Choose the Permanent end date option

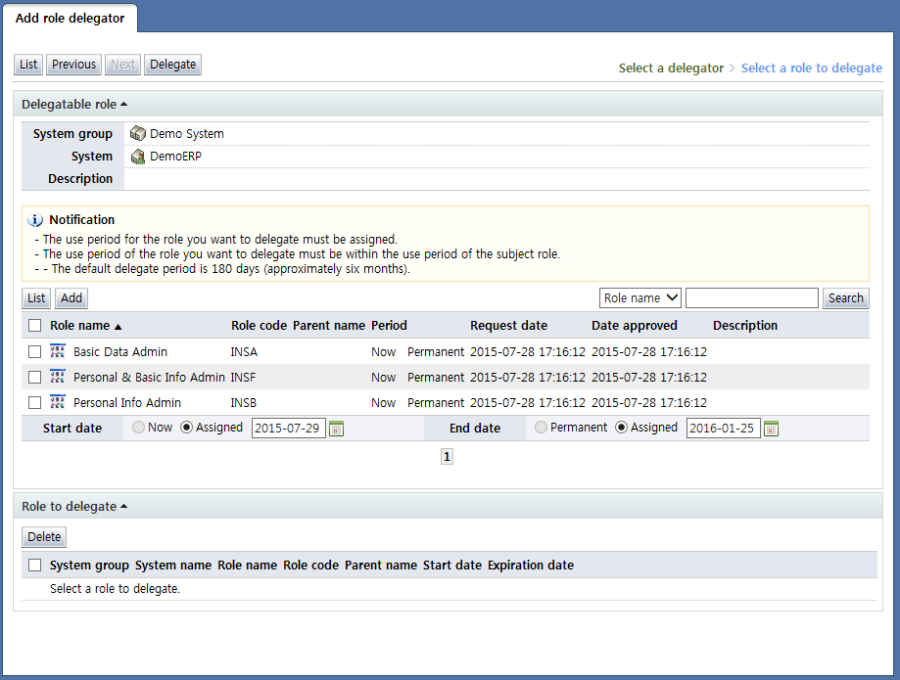pos(541,428)
